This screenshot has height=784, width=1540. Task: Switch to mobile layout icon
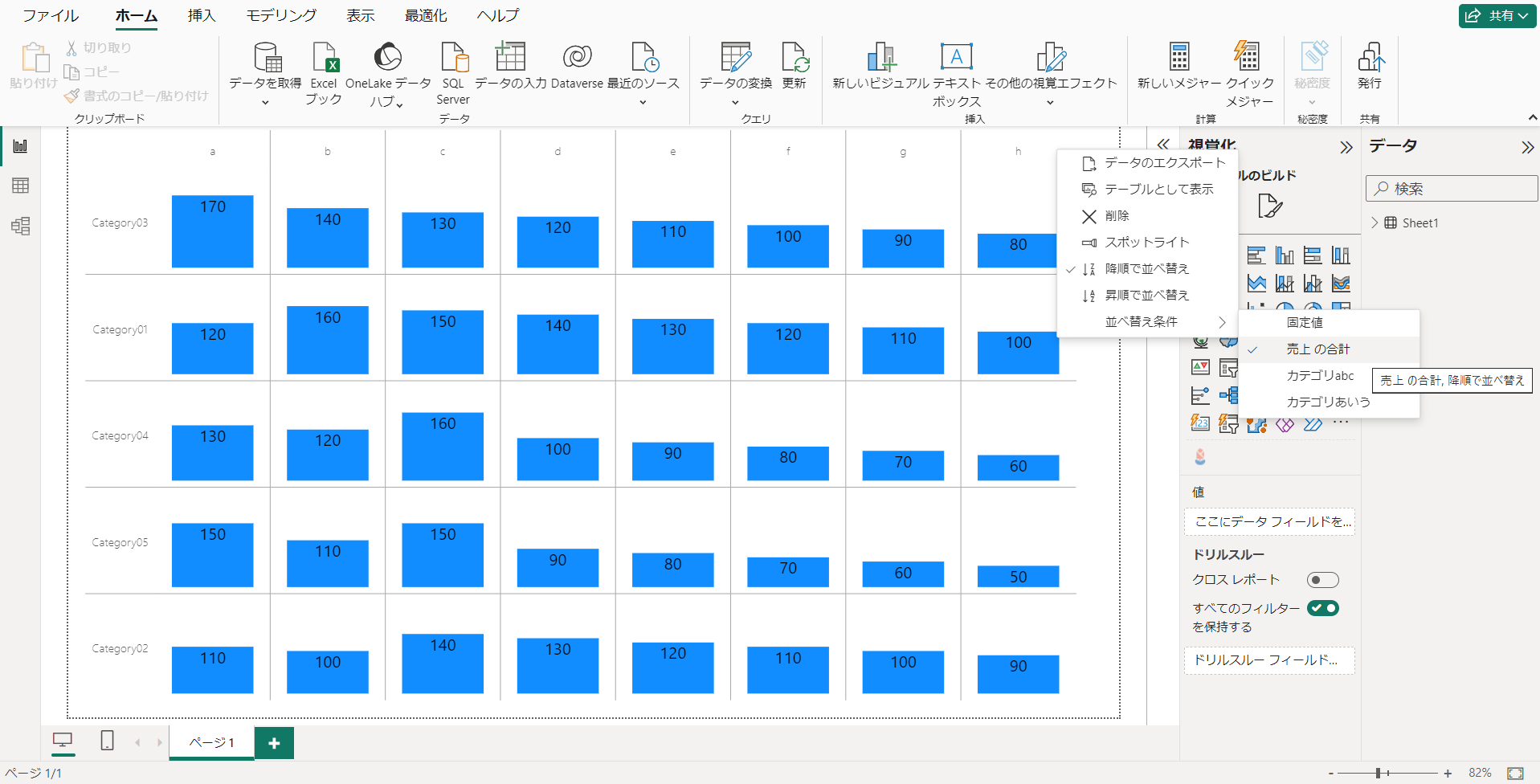click(107, 741)
